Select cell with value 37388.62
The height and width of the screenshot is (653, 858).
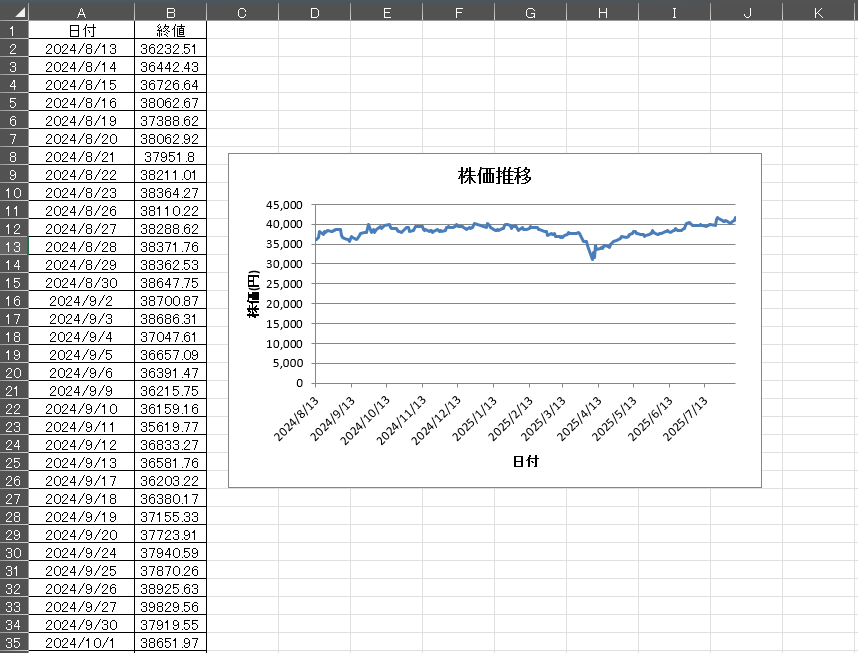pyautogui.click(x=170, y=121)
